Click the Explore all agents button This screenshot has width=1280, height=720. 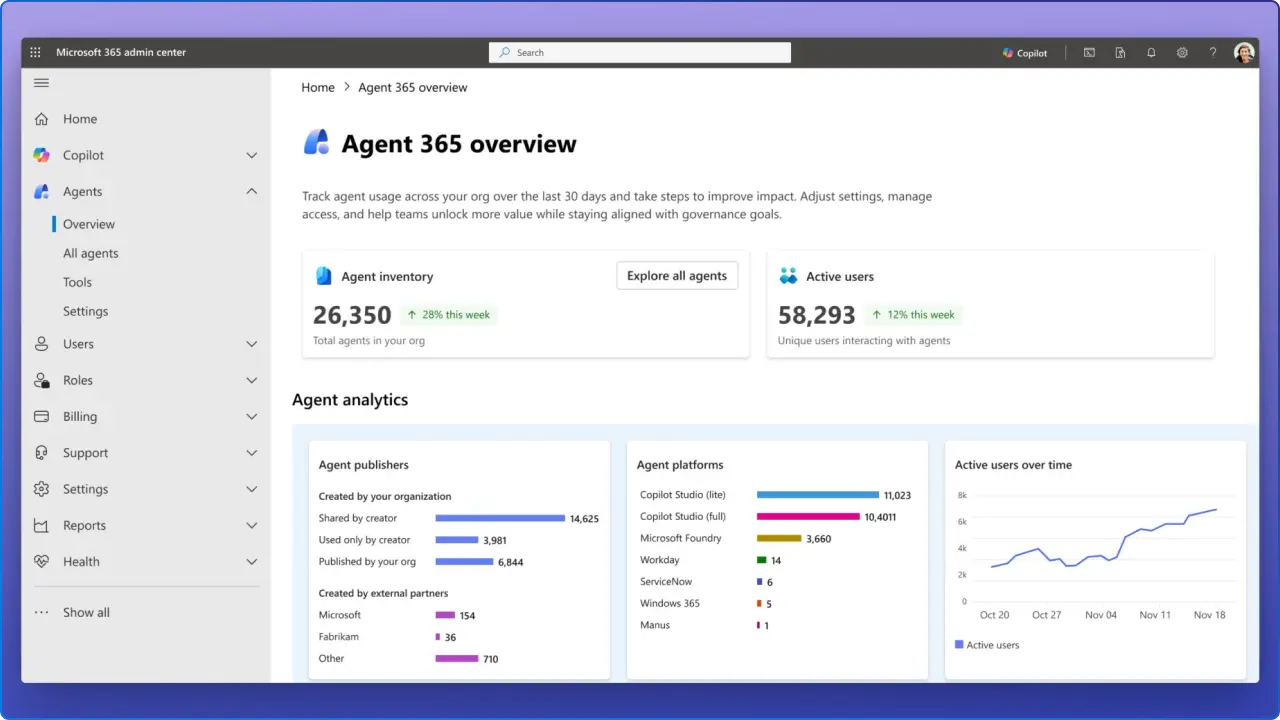[677, 275]
